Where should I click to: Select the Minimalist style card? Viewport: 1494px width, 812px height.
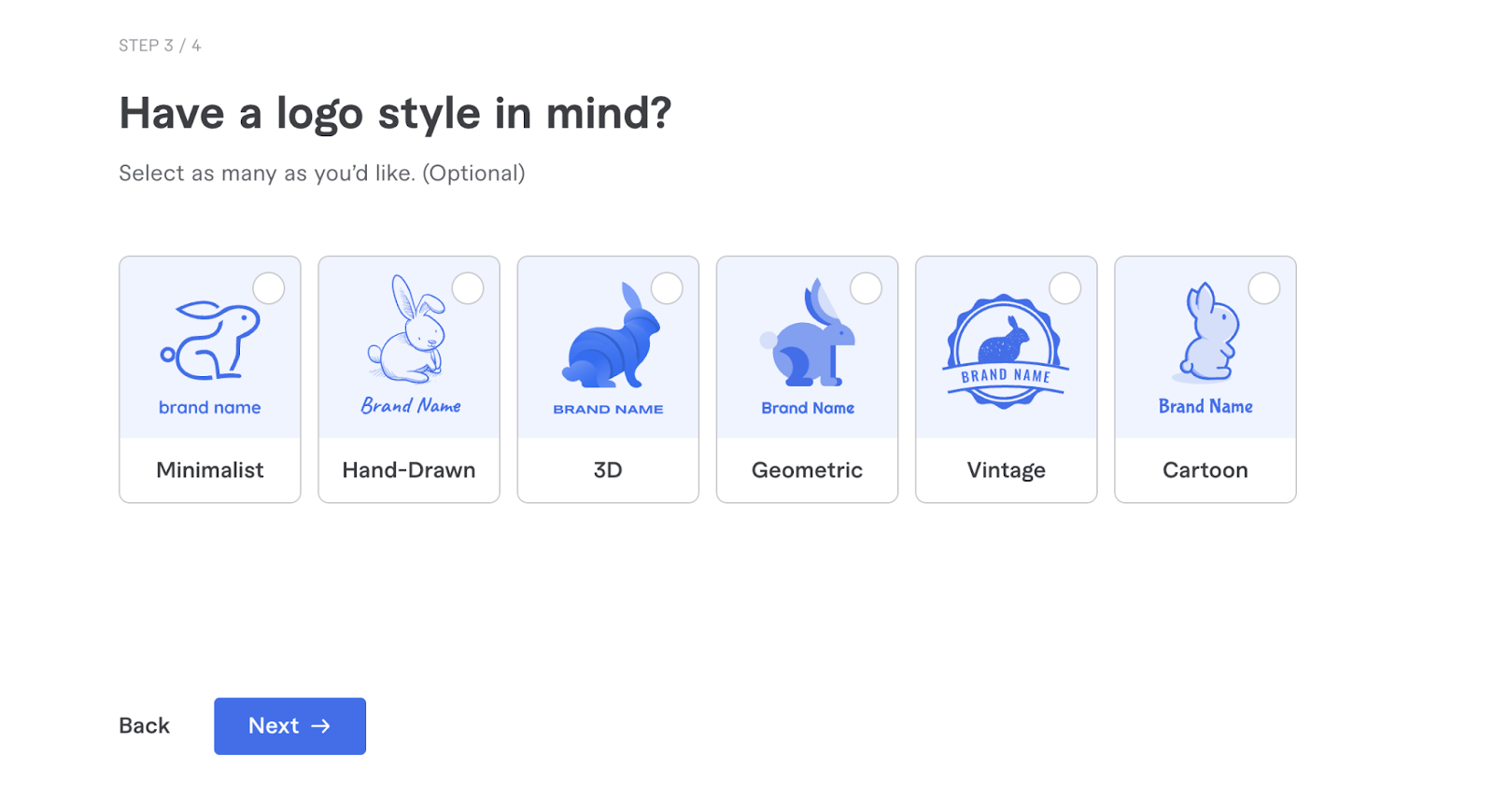[209, 378]
